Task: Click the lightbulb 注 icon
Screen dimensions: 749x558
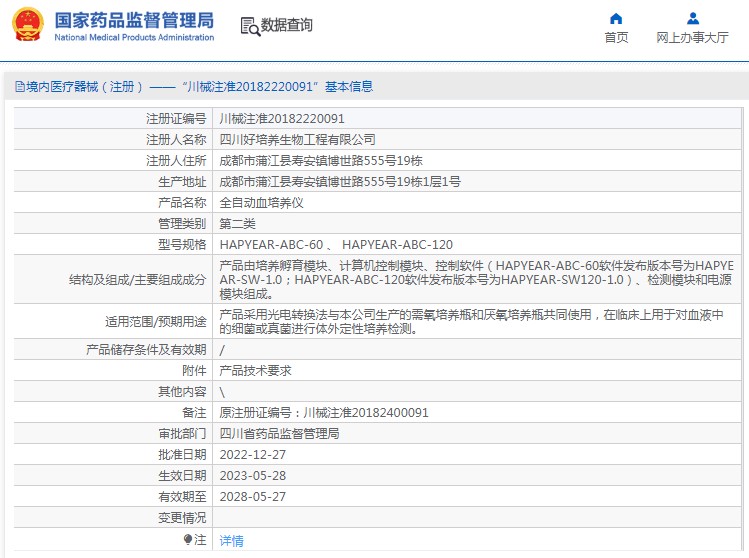Action: click(x=188, y=539)
